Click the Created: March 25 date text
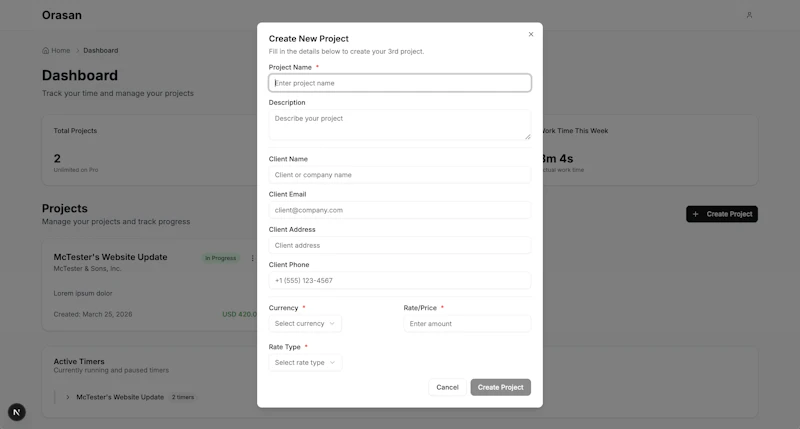 pos(93,314)
